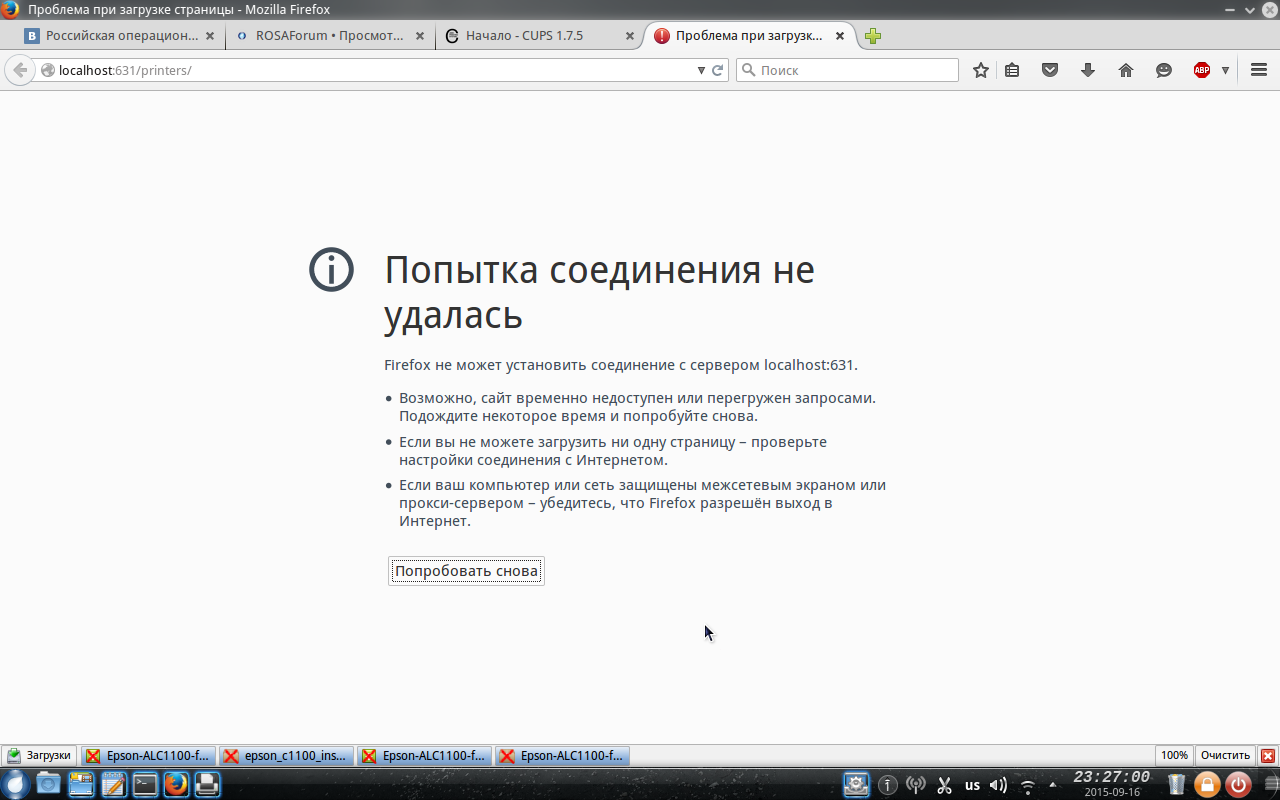Click 'Очистить' to clear downloads
1280x800 pixels.
pos(1225,755)
